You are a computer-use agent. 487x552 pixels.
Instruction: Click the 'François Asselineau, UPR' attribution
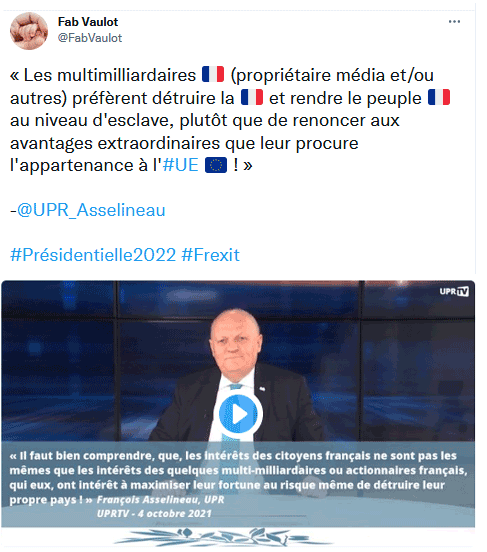click(x=161, y=500)
